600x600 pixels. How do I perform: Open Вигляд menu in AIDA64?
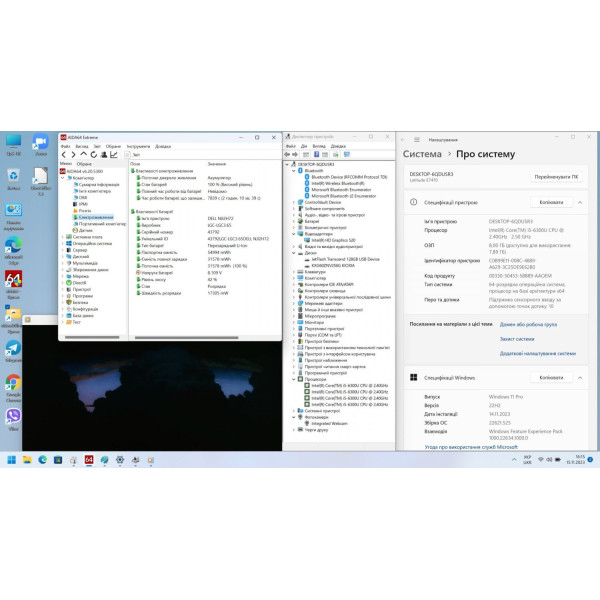(x=82, y=146)
